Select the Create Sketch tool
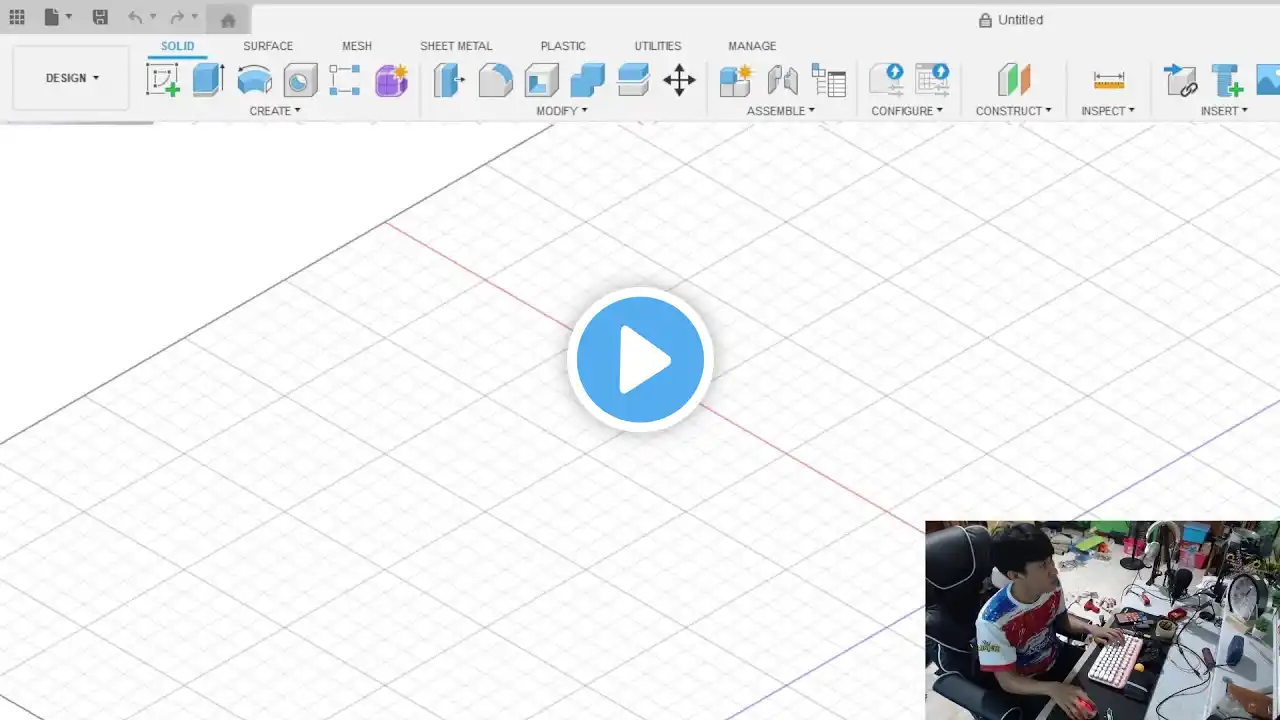This screenshot has height=720, width=1280. [x=163, y=80]
